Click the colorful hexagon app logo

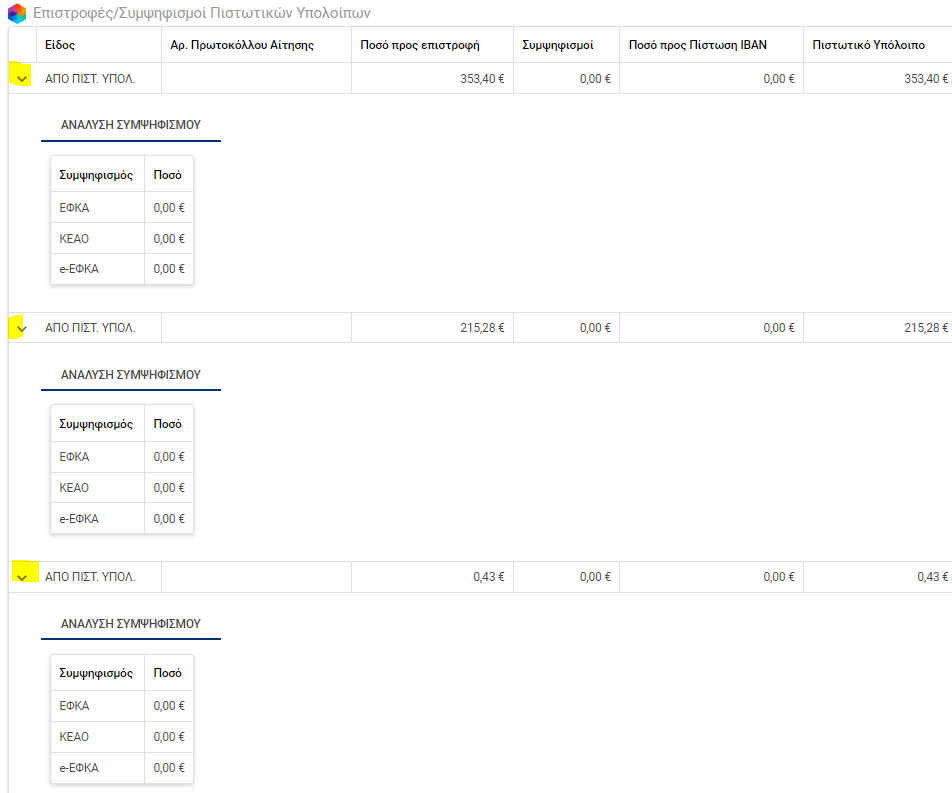coord(17,13)
